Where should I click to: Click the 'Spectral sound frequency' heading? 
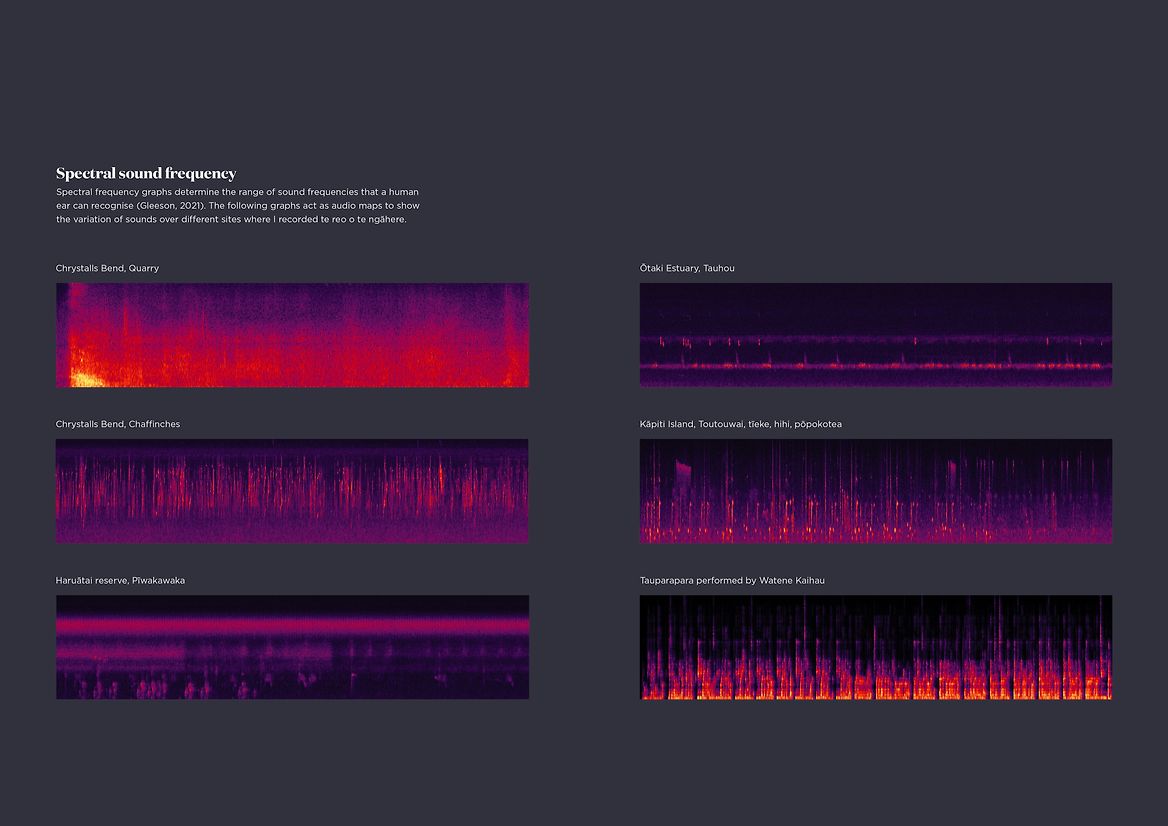(x=146, y=173)
